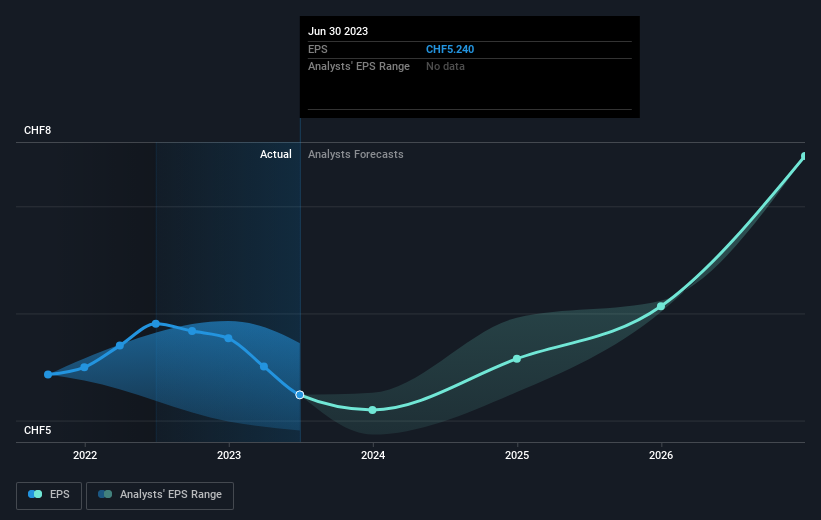Click the 2026 x-axis label

[661, 455]
